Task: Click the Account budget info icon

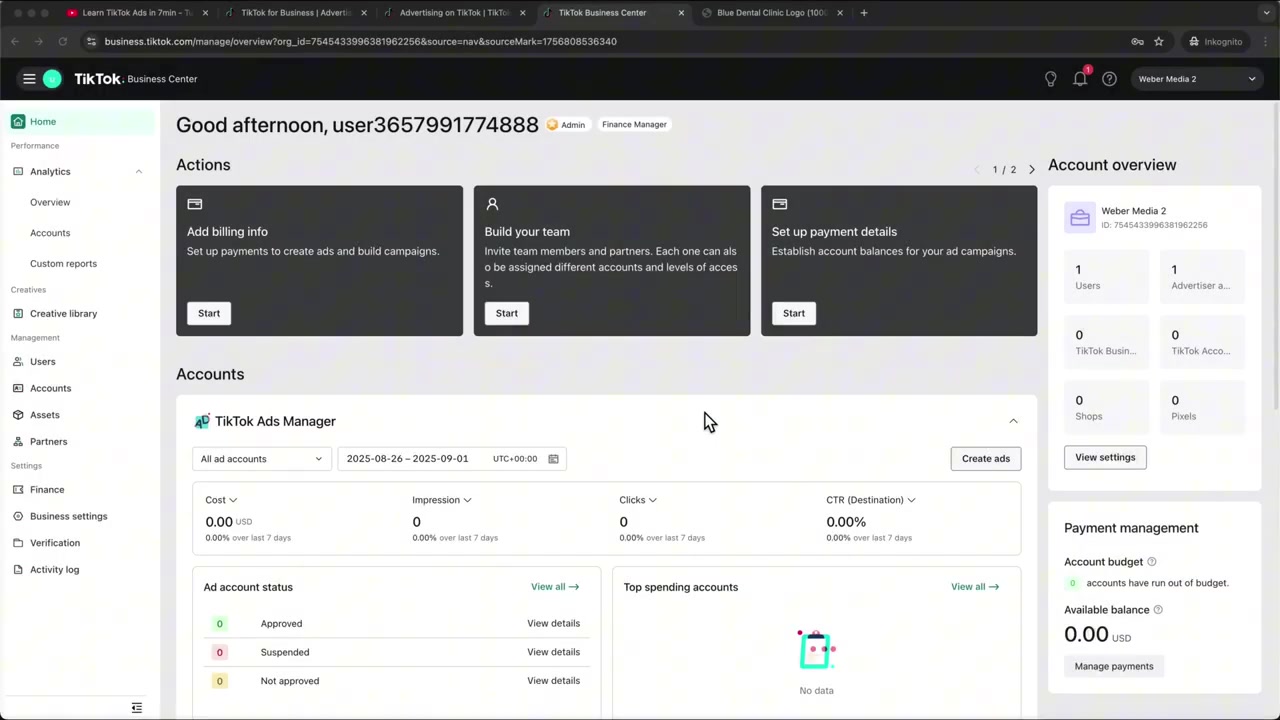Action: 1152,562
